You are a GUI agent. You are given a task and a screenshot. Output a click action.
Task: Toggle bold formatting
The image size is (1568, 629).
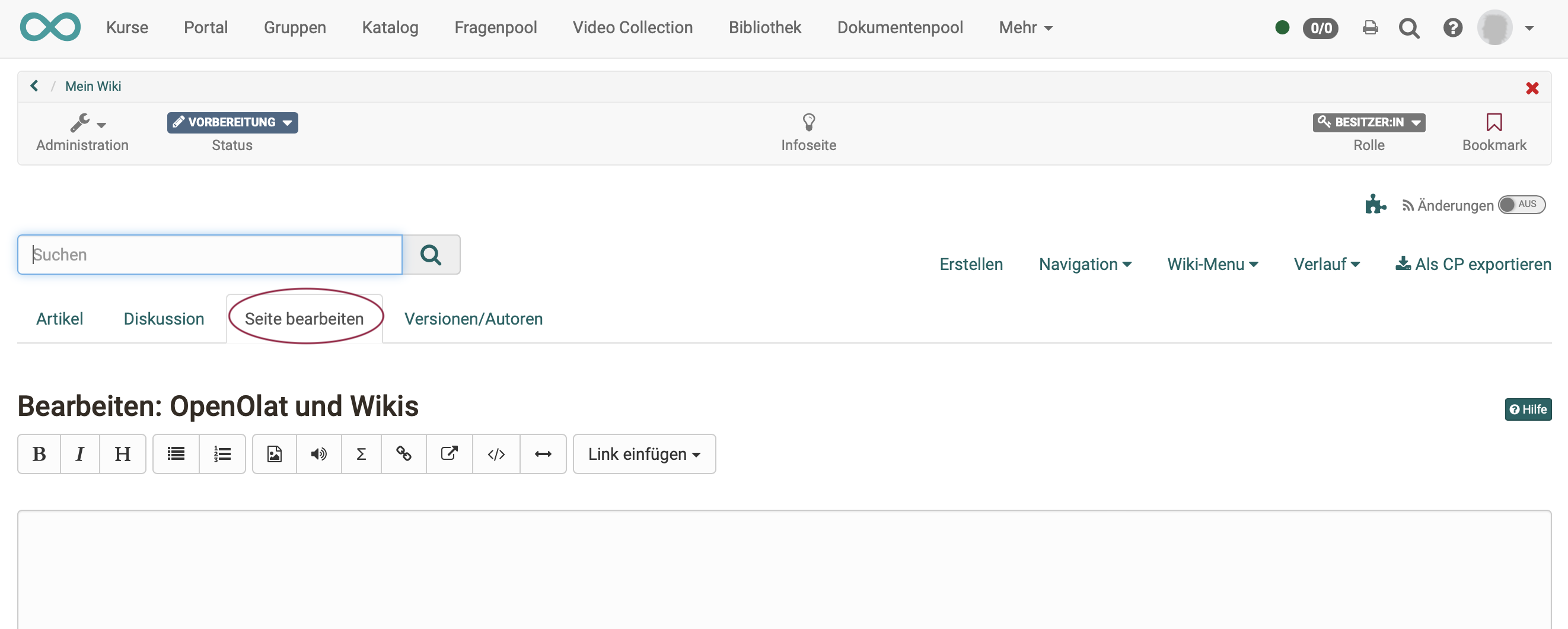39,453
